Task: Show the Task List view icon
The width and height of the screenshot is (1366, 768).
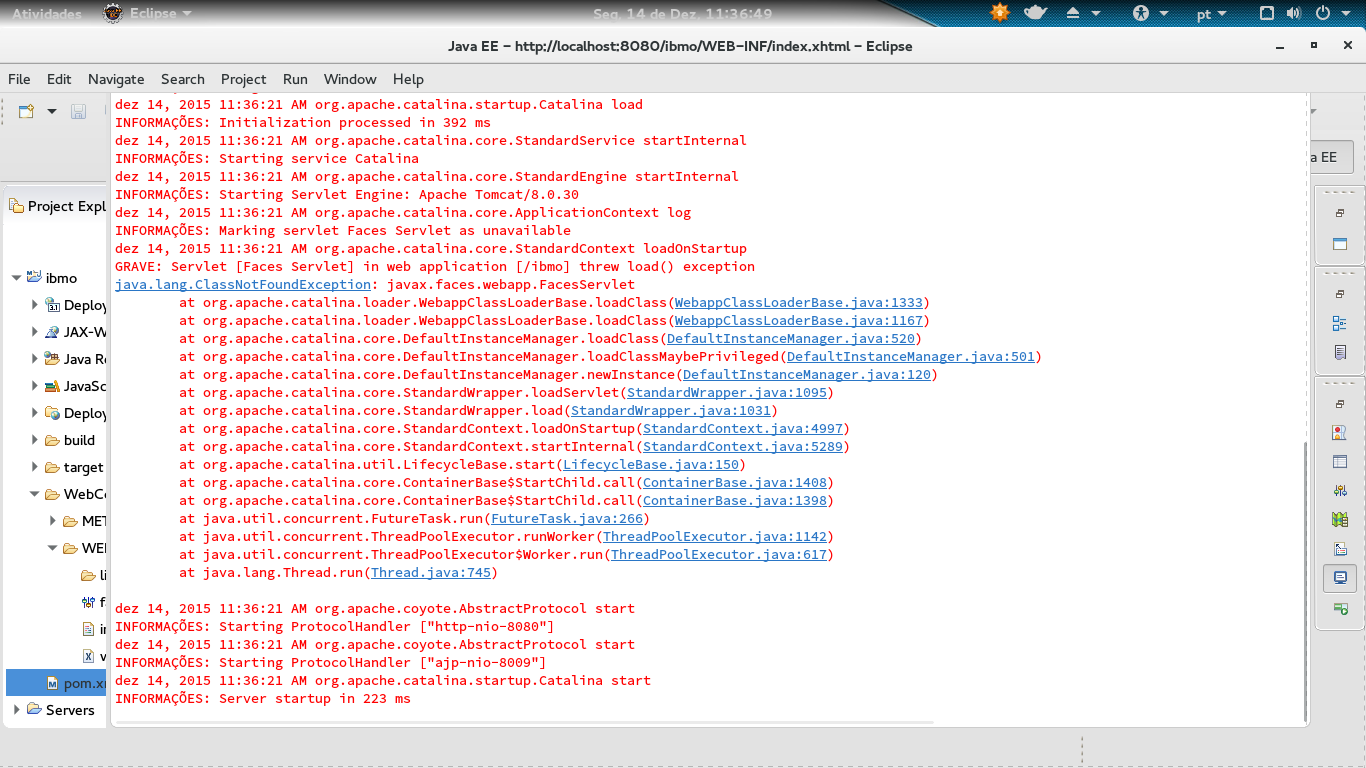Action: click(1340, 352)
